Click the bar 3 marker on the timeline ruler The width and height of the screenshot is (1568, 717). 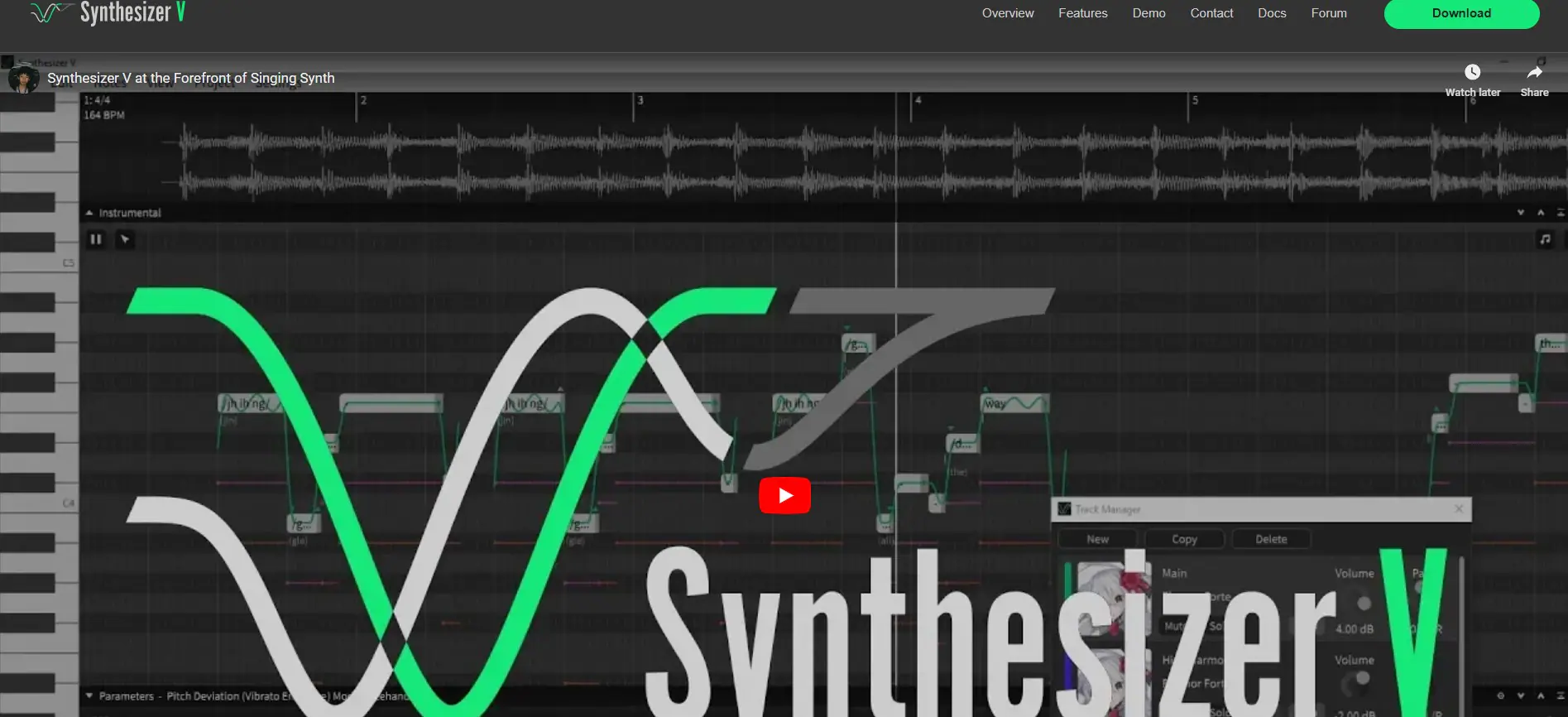(x=640, y=100)
